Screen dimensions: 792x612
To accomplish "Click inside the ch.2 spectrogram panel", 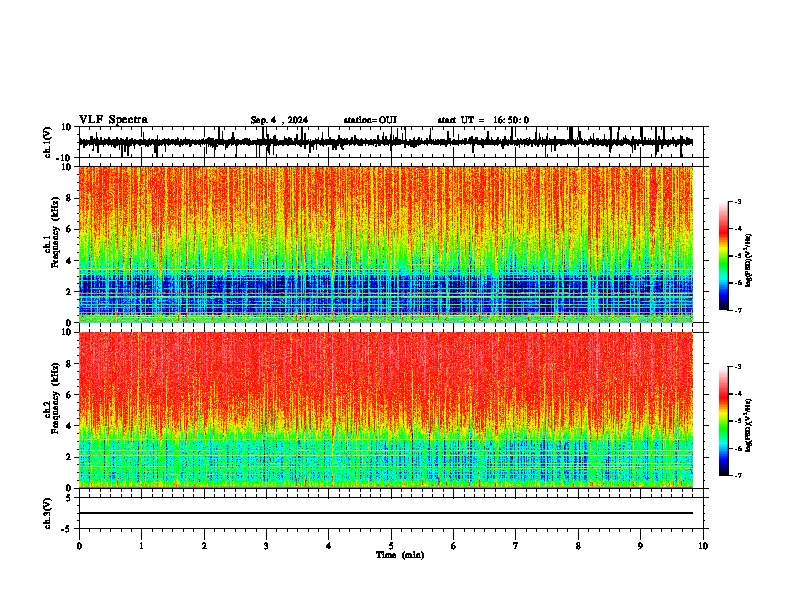I will pyautogui.click(x=386, y=410).
